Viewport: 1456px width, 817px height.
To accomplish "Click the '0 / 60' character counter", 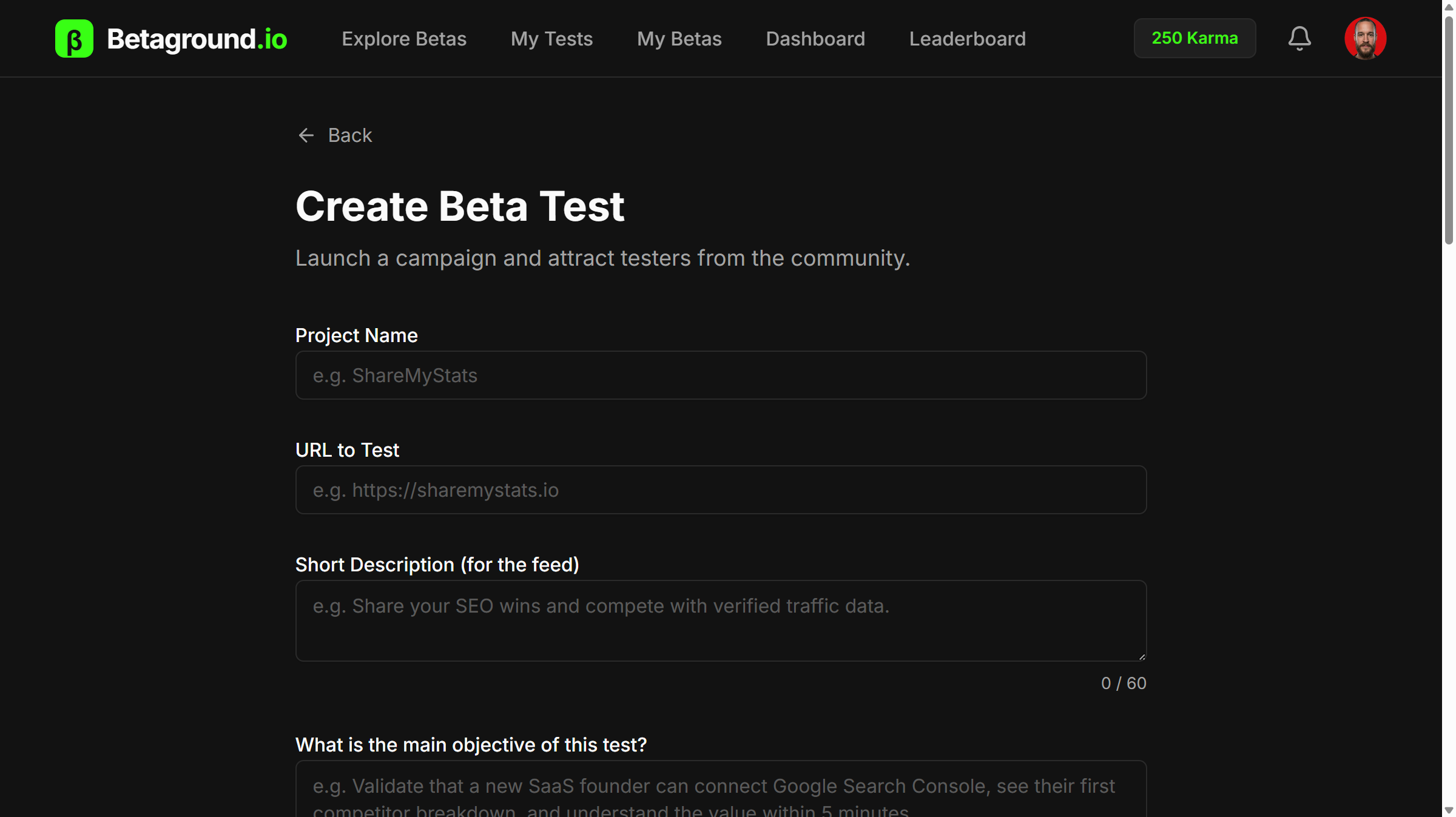I will pyautogui.click(x=1124, y=684).
